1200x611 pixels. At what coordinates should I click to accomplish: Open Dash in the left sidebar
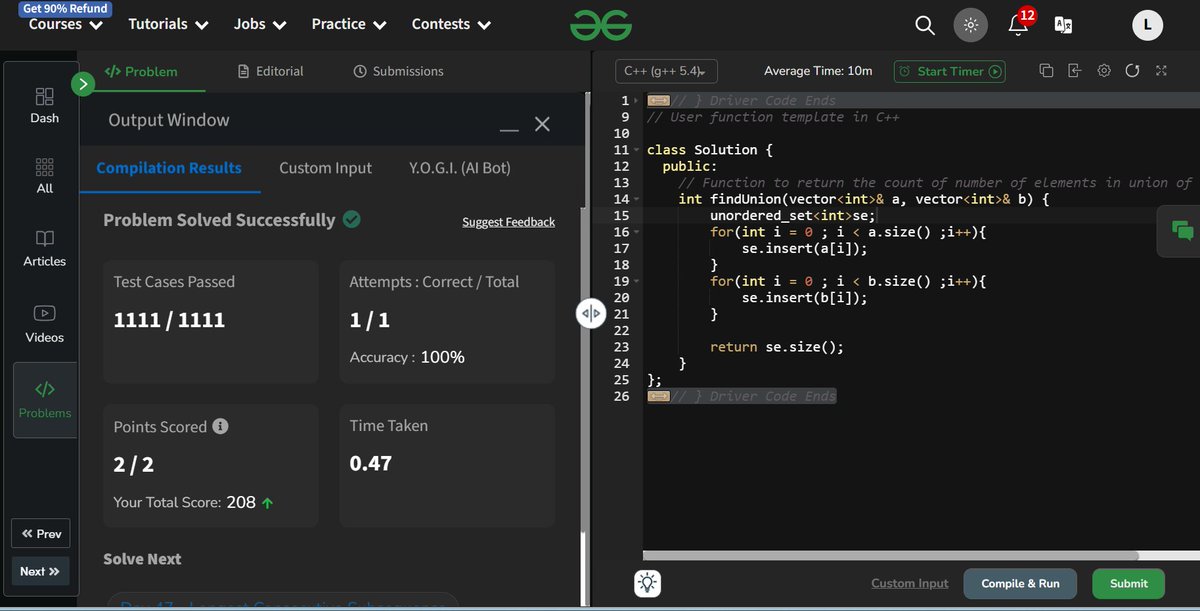(x=44, y=105)
